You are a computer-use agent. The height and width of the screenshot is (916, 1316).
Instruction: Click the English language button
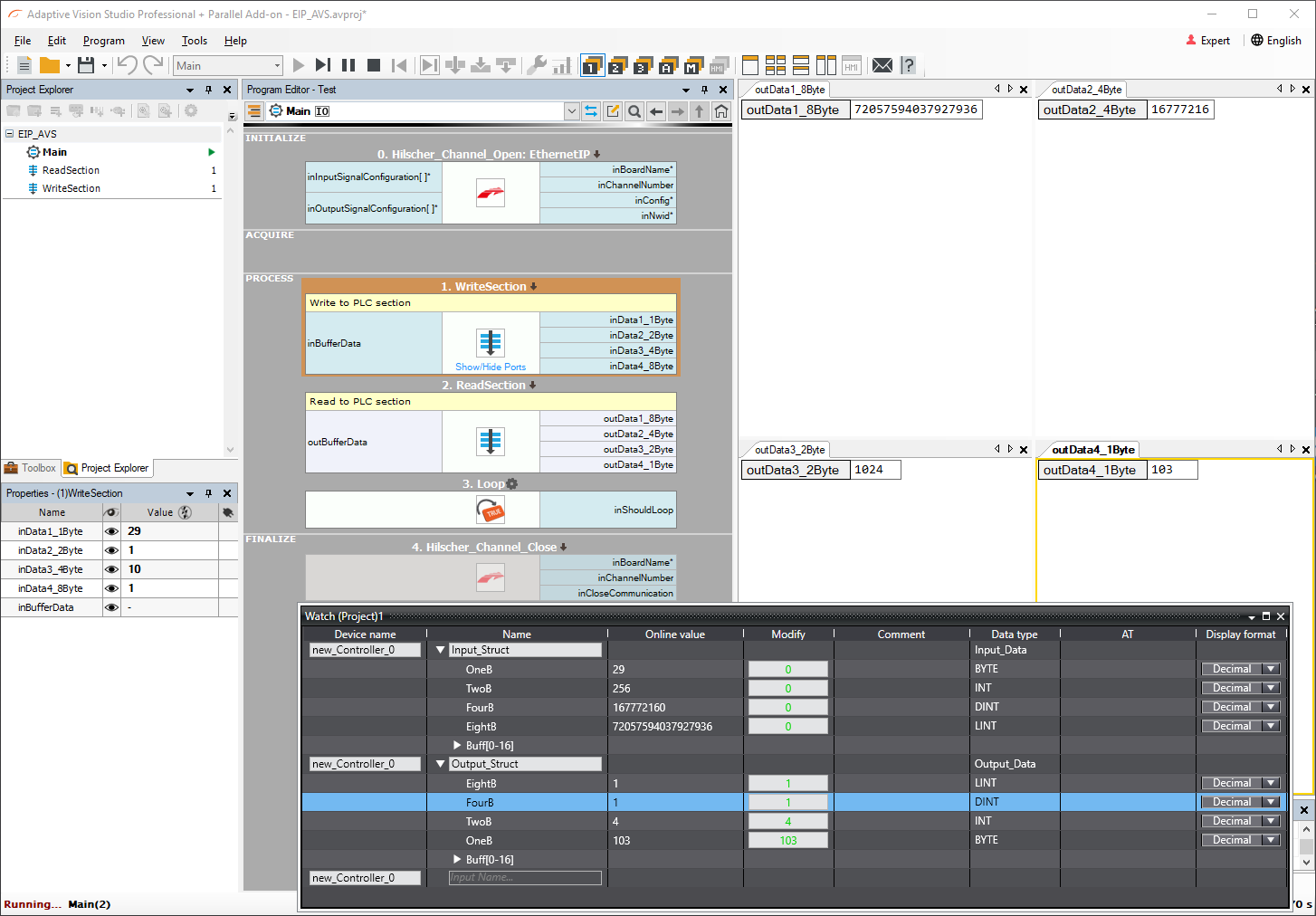pyautogui.click(x=1276, y=41)
